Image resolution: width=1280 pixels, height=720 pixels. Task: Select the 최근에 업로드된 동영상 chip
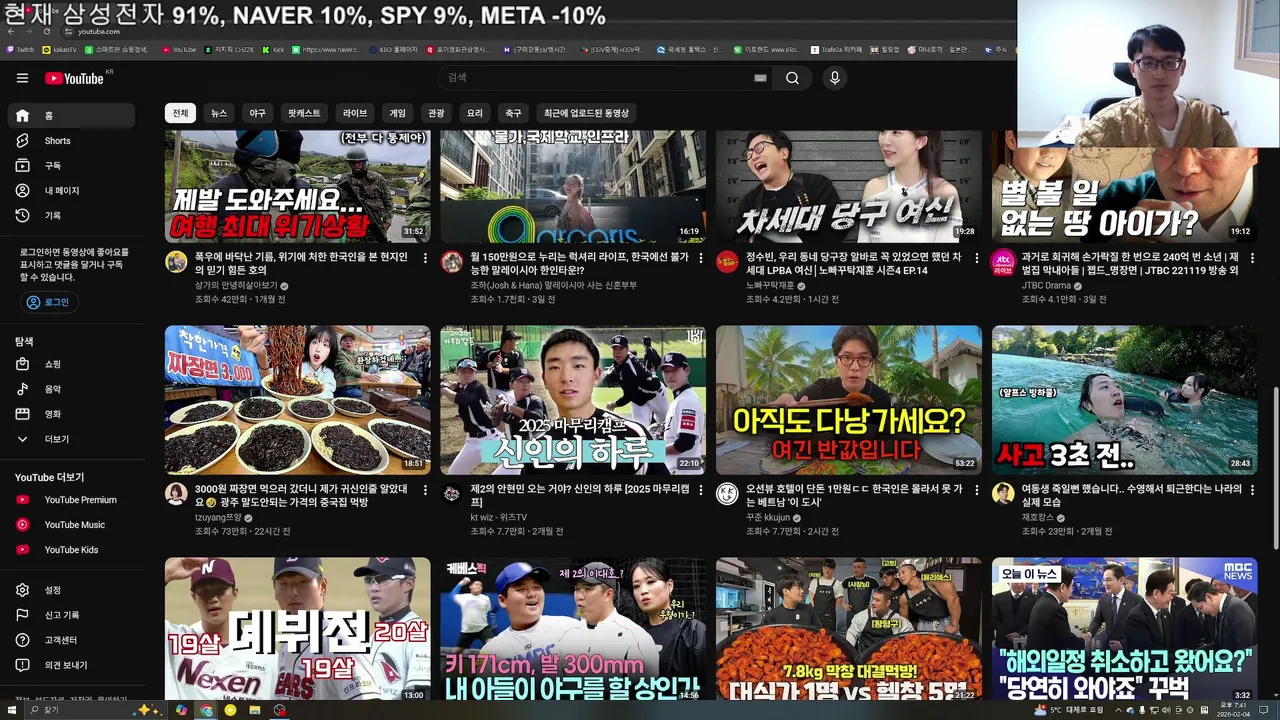tap(586, 113)
